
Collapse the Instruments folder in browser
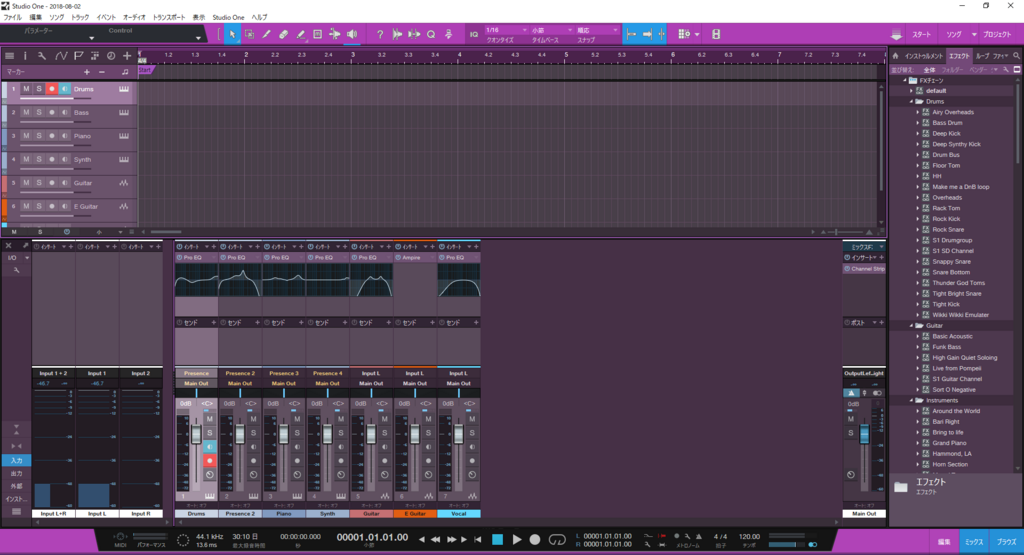(912, 400)
